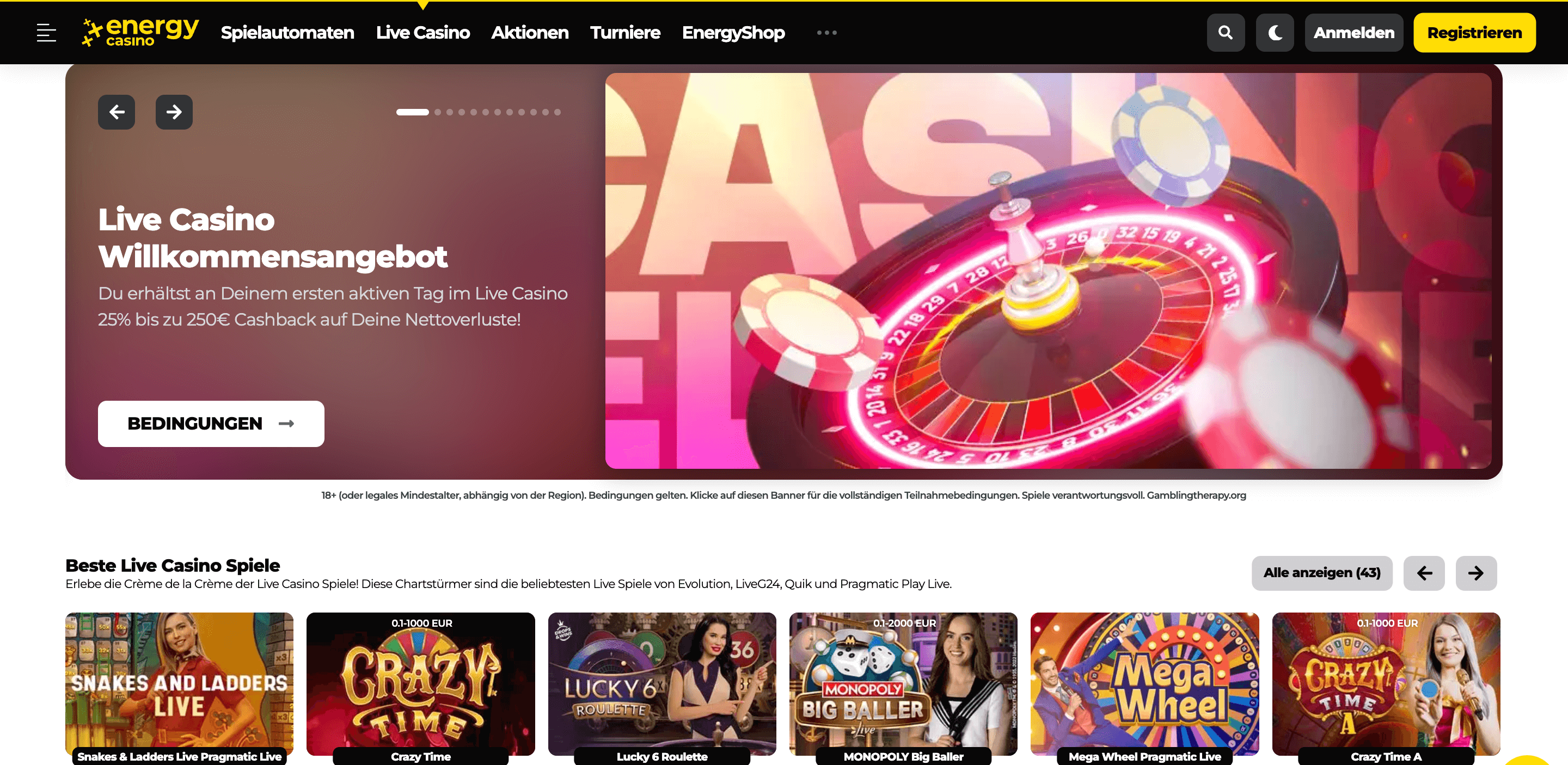Switch to the Turniere section
The image size is (1568, 765).
click(624, 32)
